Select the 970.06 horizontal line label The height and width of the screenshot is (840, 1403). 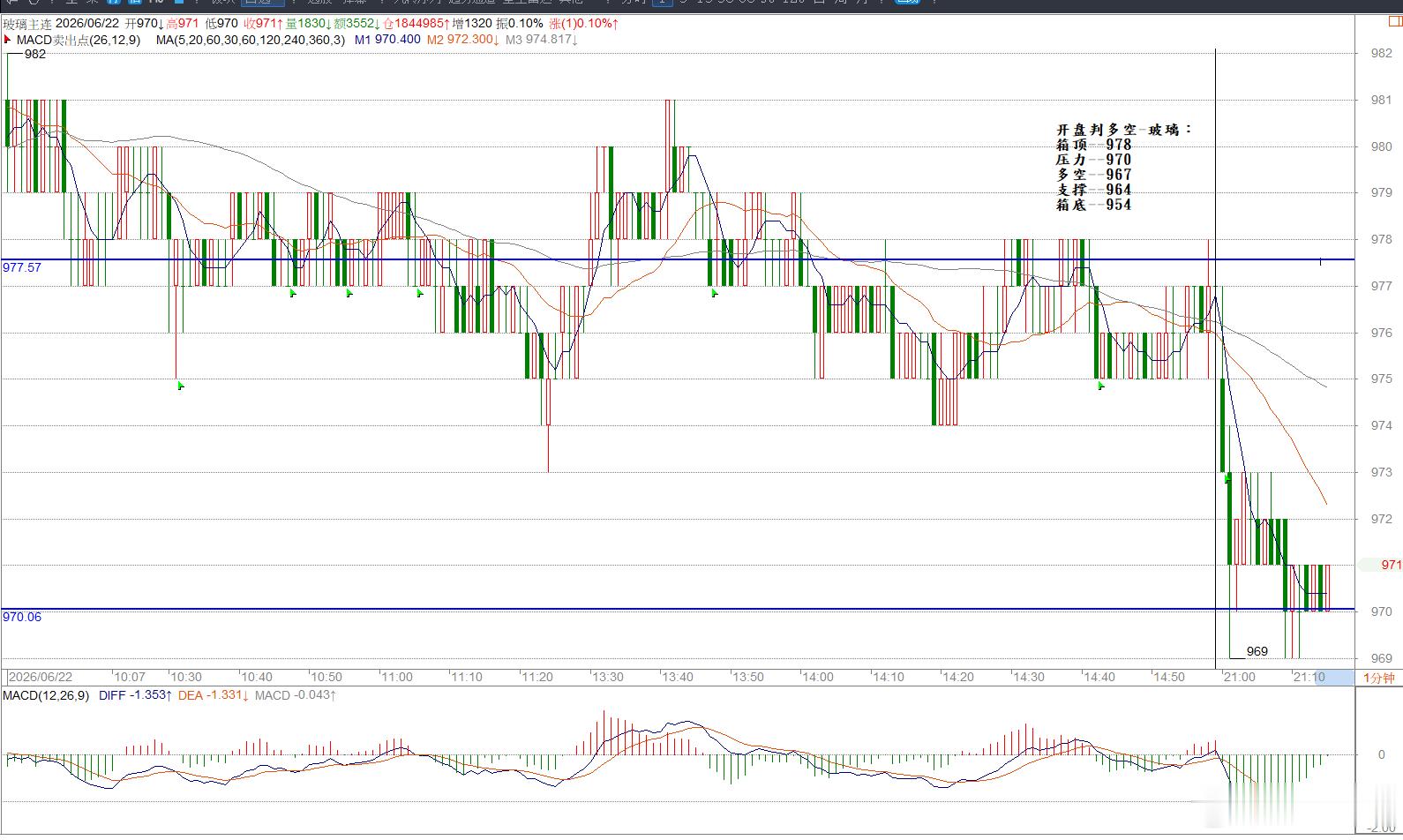tap(22, 617)
